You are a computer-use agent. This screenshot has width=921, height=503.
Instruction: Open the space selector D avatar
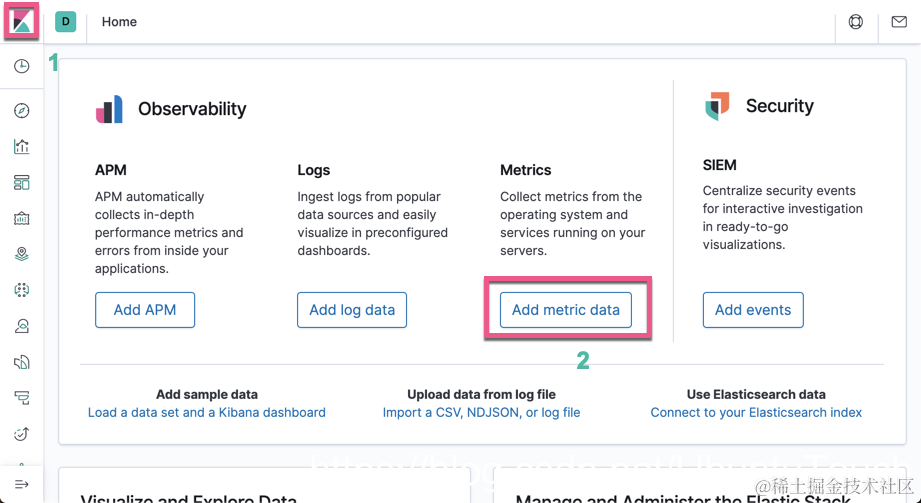point(65,21)
